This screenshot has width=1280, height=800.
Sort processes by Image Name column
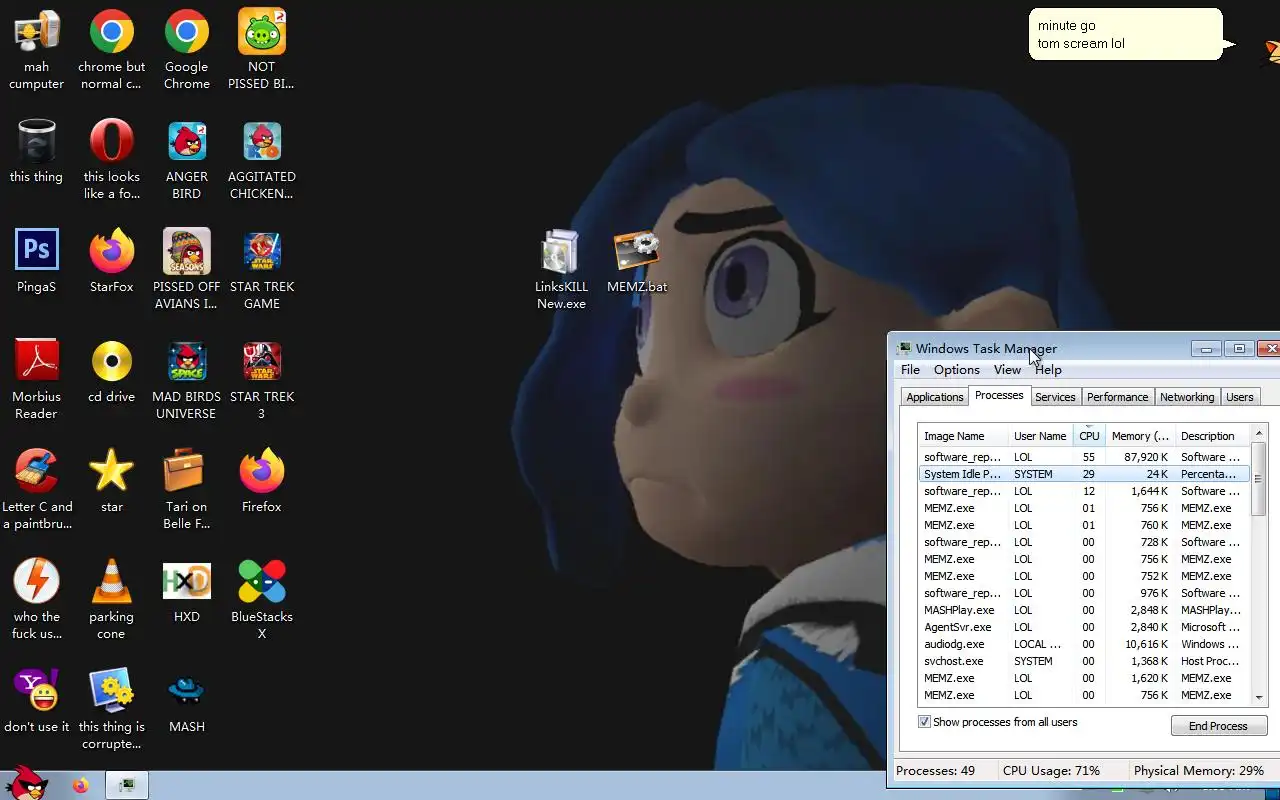[963, 436]
